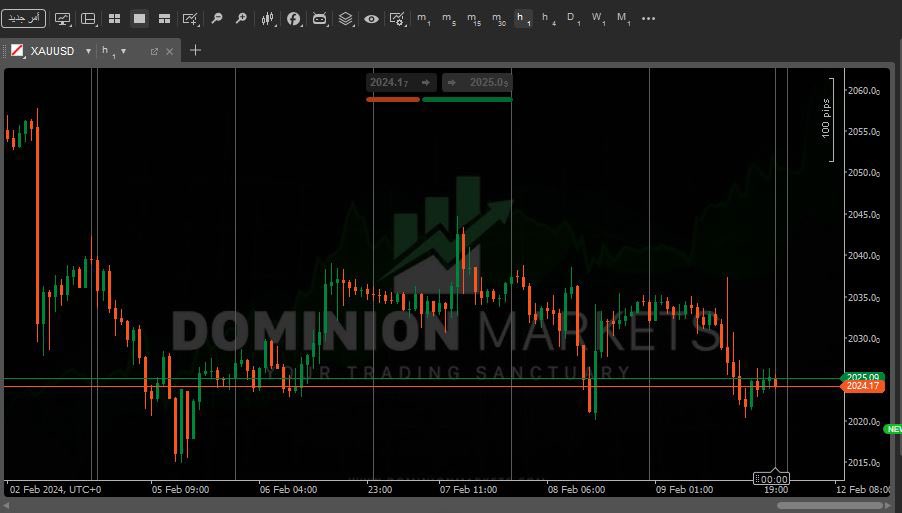This screenshot has height=513, width=902.
Task: Toggle viewing options eye icon
Action: tap(372, 19)
